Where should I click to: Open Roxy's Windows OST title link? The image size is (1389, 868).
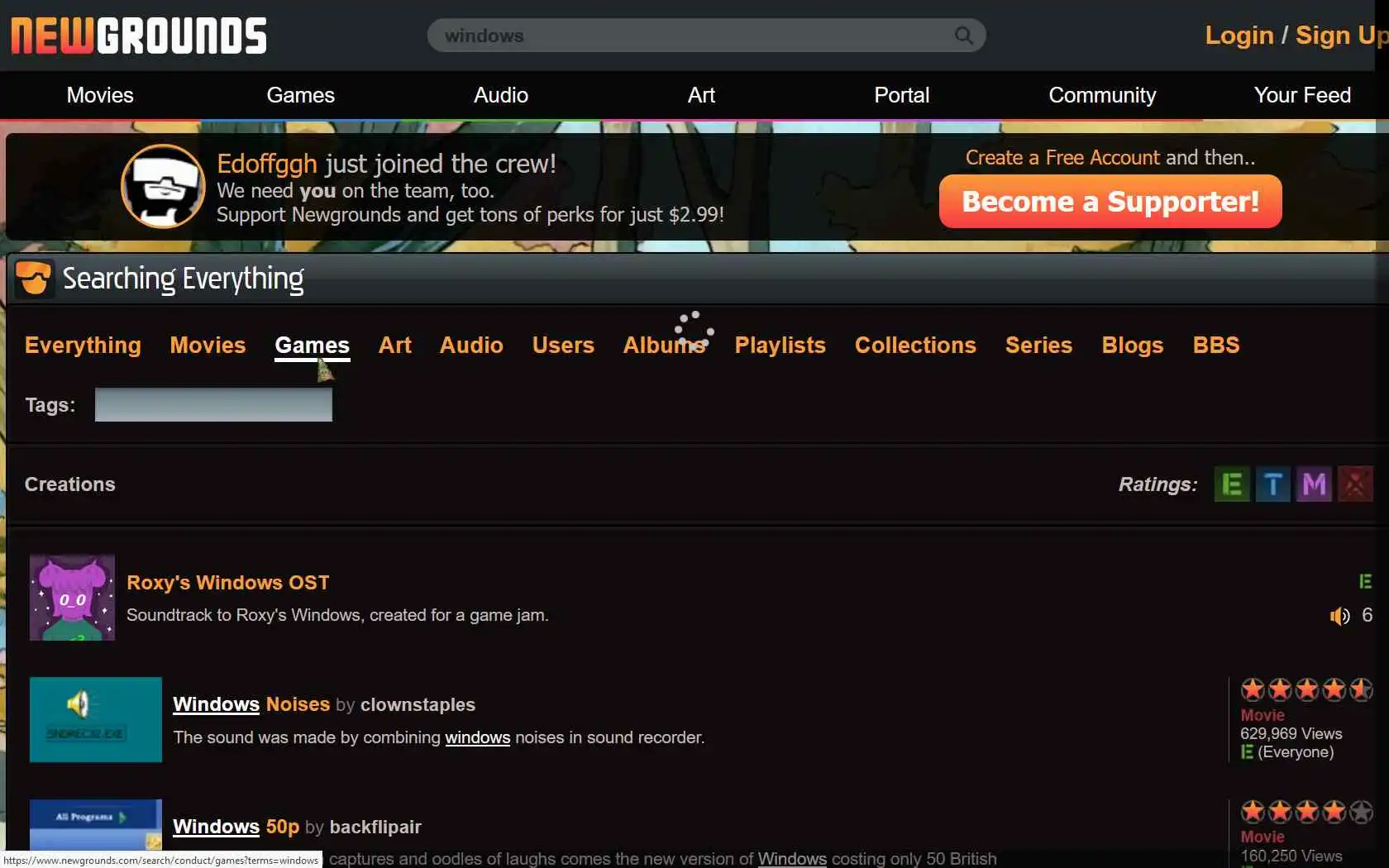[227, 583]
